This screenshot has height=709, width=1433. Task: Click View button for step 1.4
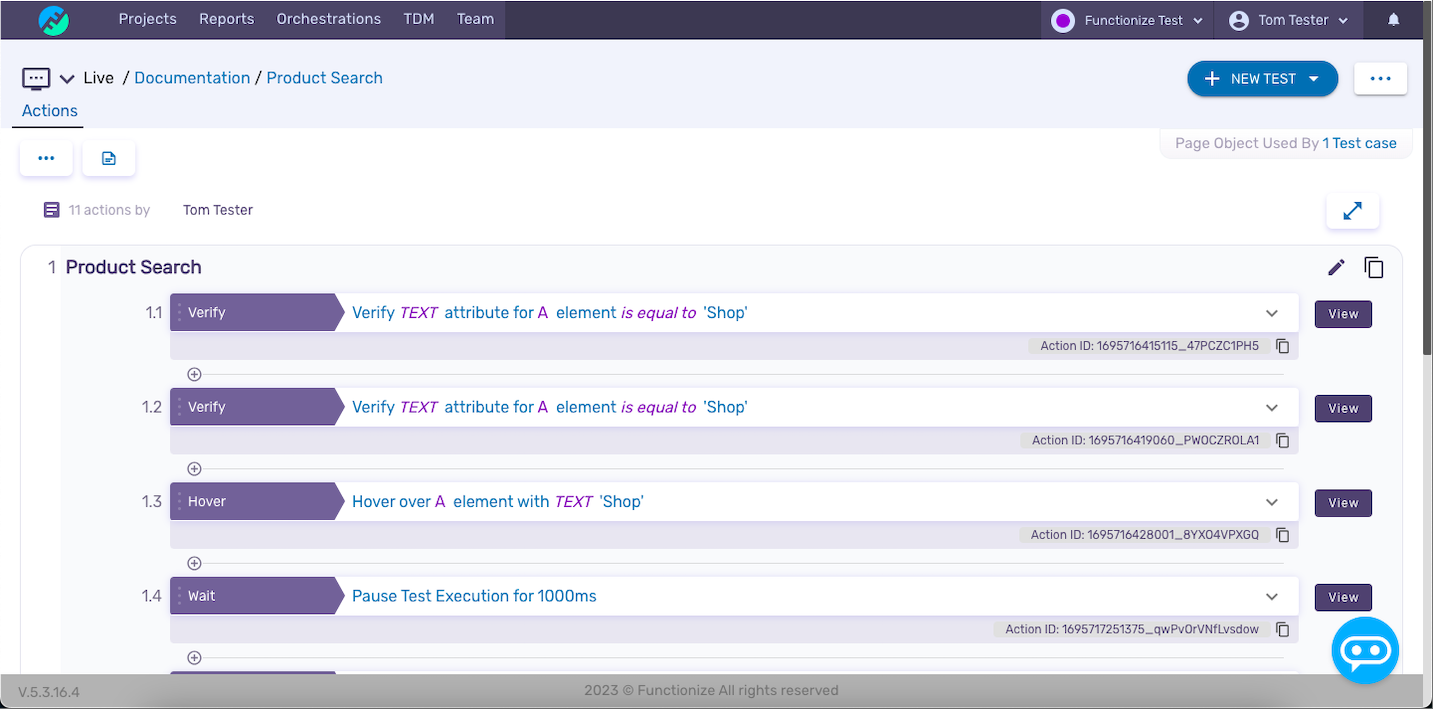coord(1343,597)
